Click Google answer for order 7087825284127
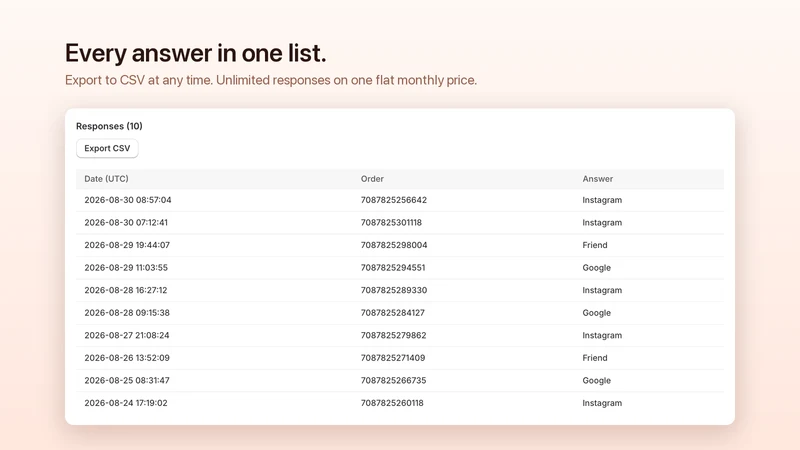Viewport: 800px width, 450px height. point(596,313)
